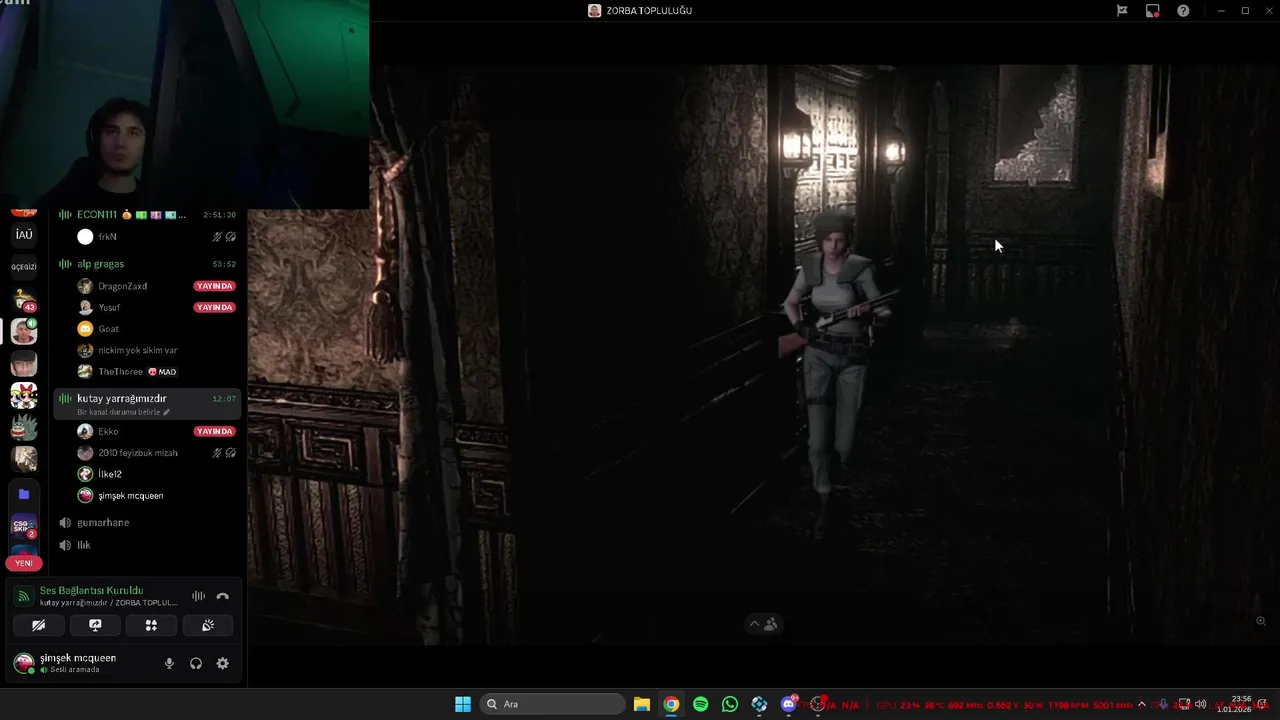Jump to new mentions YENİ pill

click(x=24, y=563)
